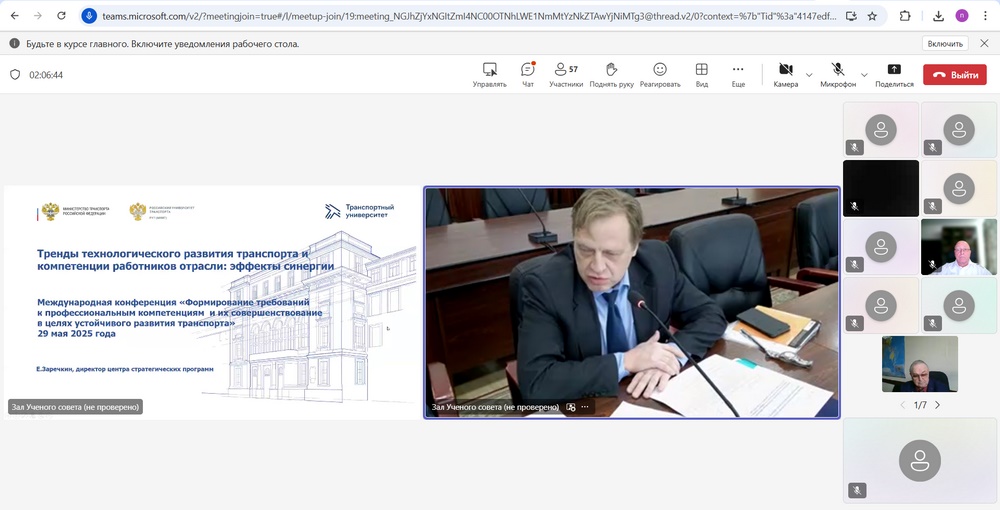Show the Участники list with 57 people

coord(566,75)
